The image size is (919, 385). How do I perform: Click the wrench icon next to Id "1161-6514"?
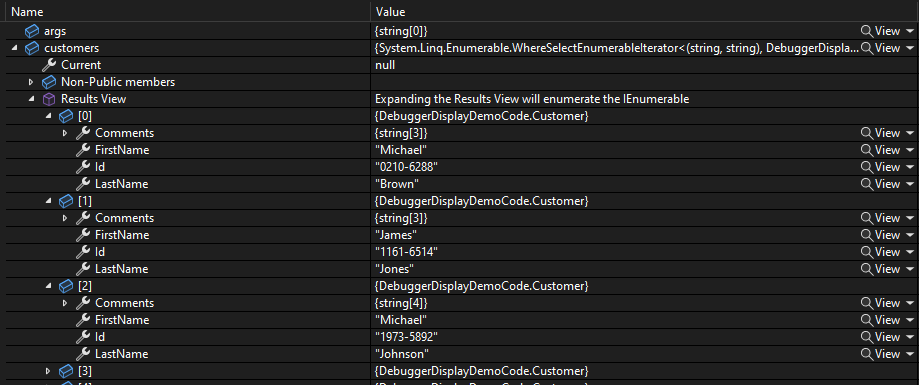(83, 252)
